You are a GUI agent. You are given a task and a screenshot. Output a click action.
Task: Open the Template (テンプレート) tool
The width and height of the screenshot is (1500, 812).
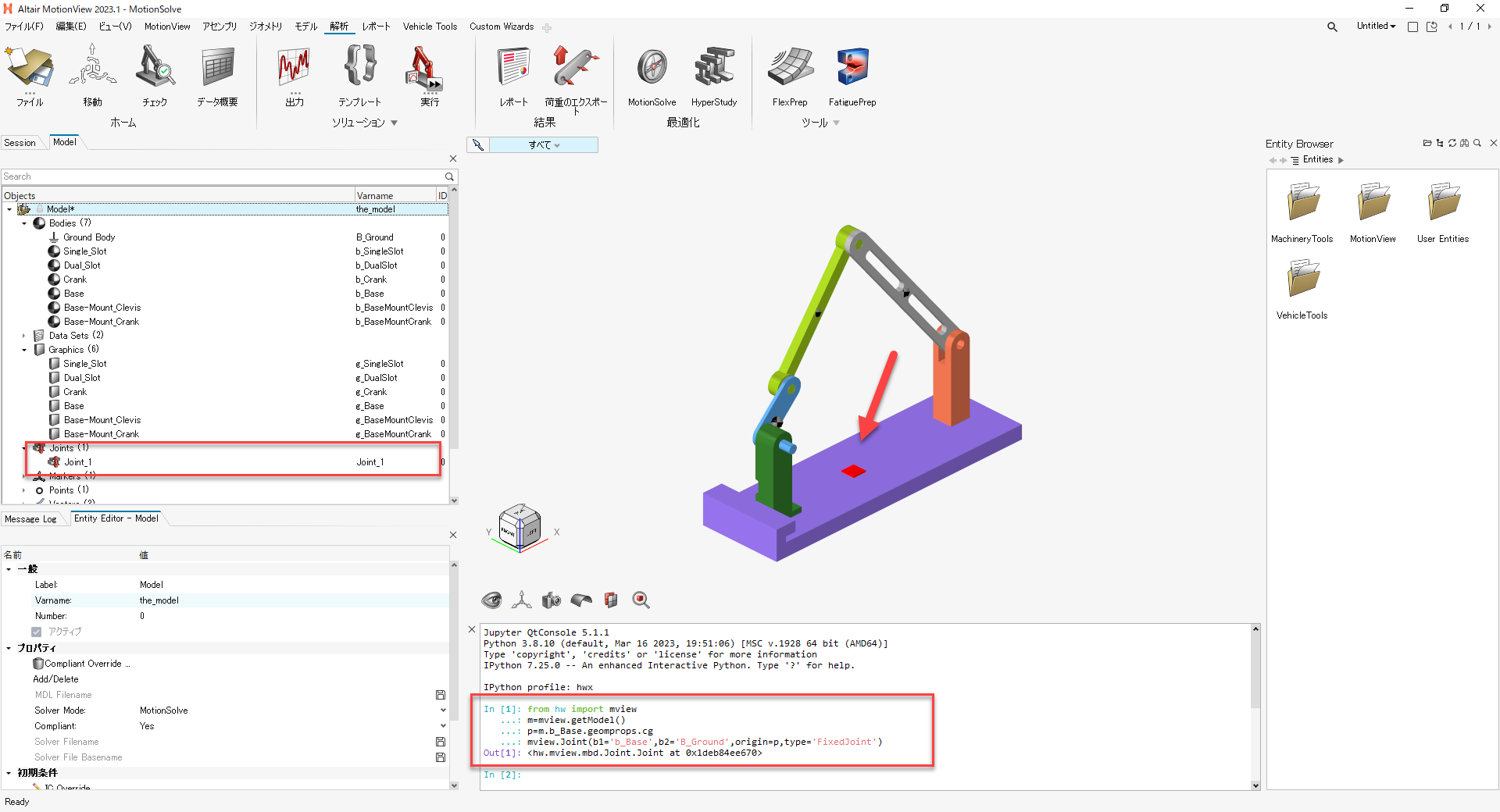[359, 66]
